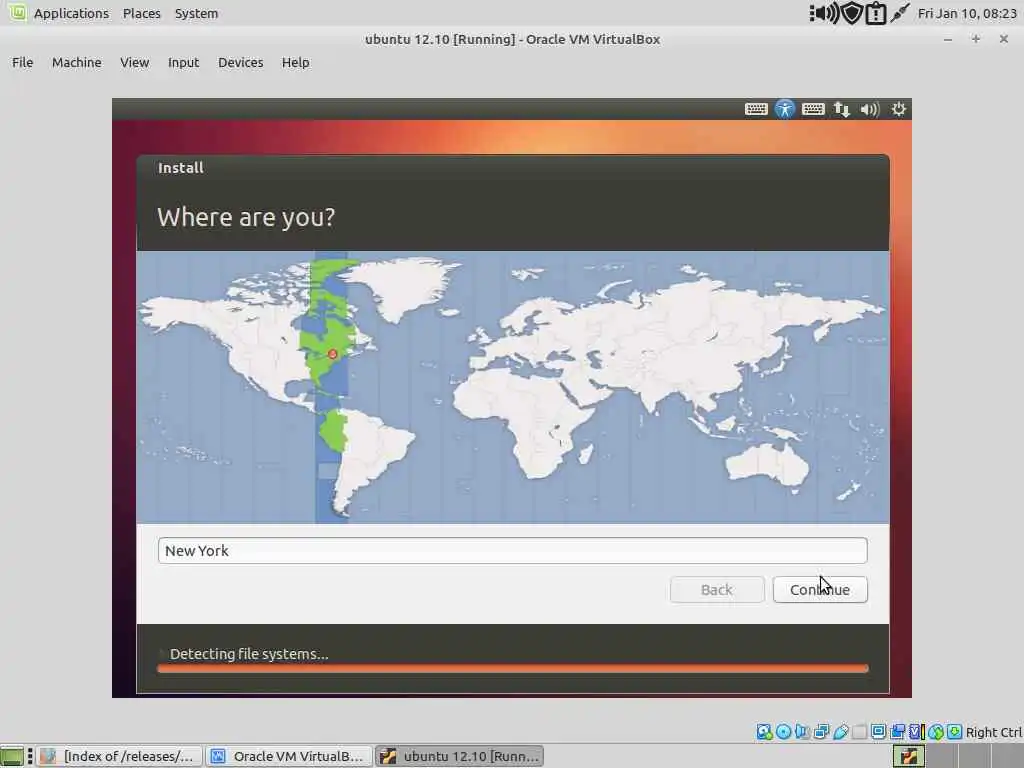Click the Install title text
1024x768 pixels.
181,168
